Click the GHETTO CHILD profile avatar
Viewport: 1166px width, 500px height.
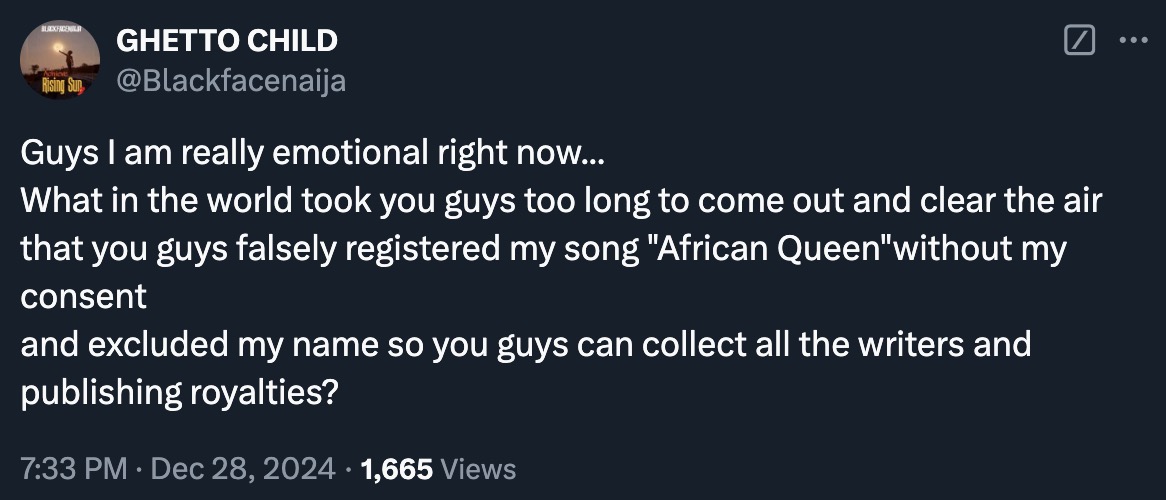pos(60,62)
